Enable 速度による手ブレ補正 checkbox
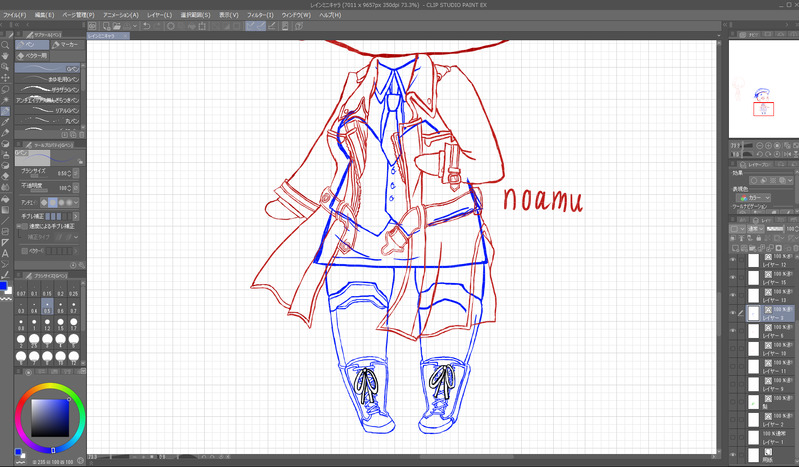The image size is (799, 467). 24,226
